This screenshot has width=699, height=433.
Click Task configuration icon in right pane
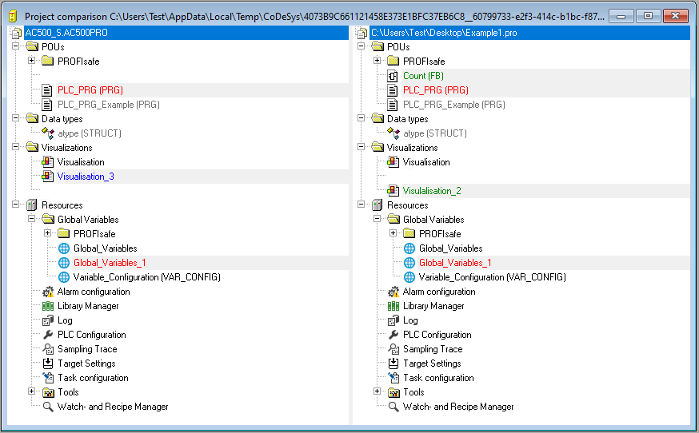click(393, 378)
